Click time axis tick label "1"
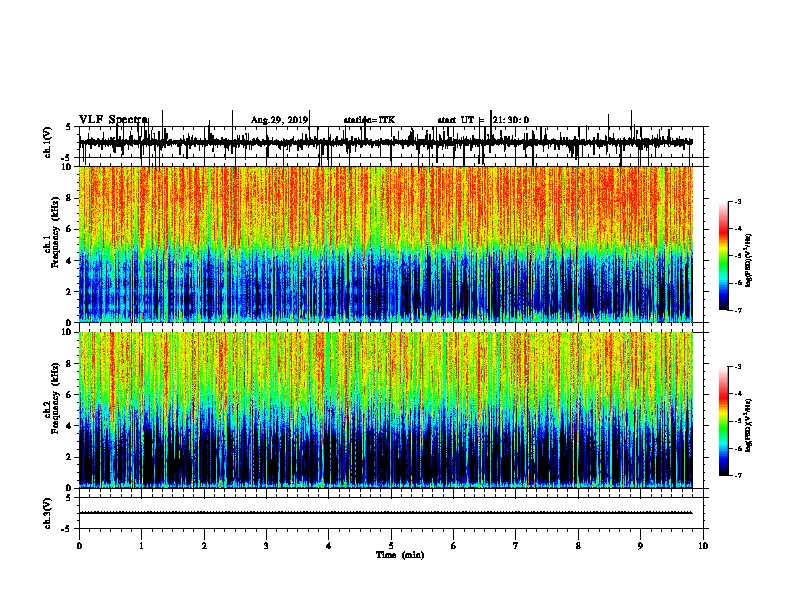Image resolution: width=792 pixels, height=612 pixels. click(x=141, y=546)
